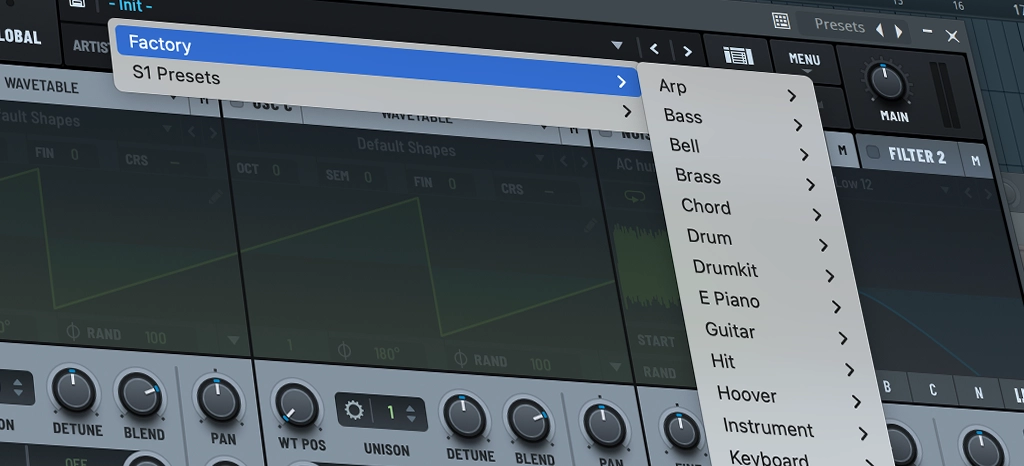Image resolution: width=1024 pixels, height=466 pixels.
Task: Click the OSC B PAN knob
Action: 218,400
